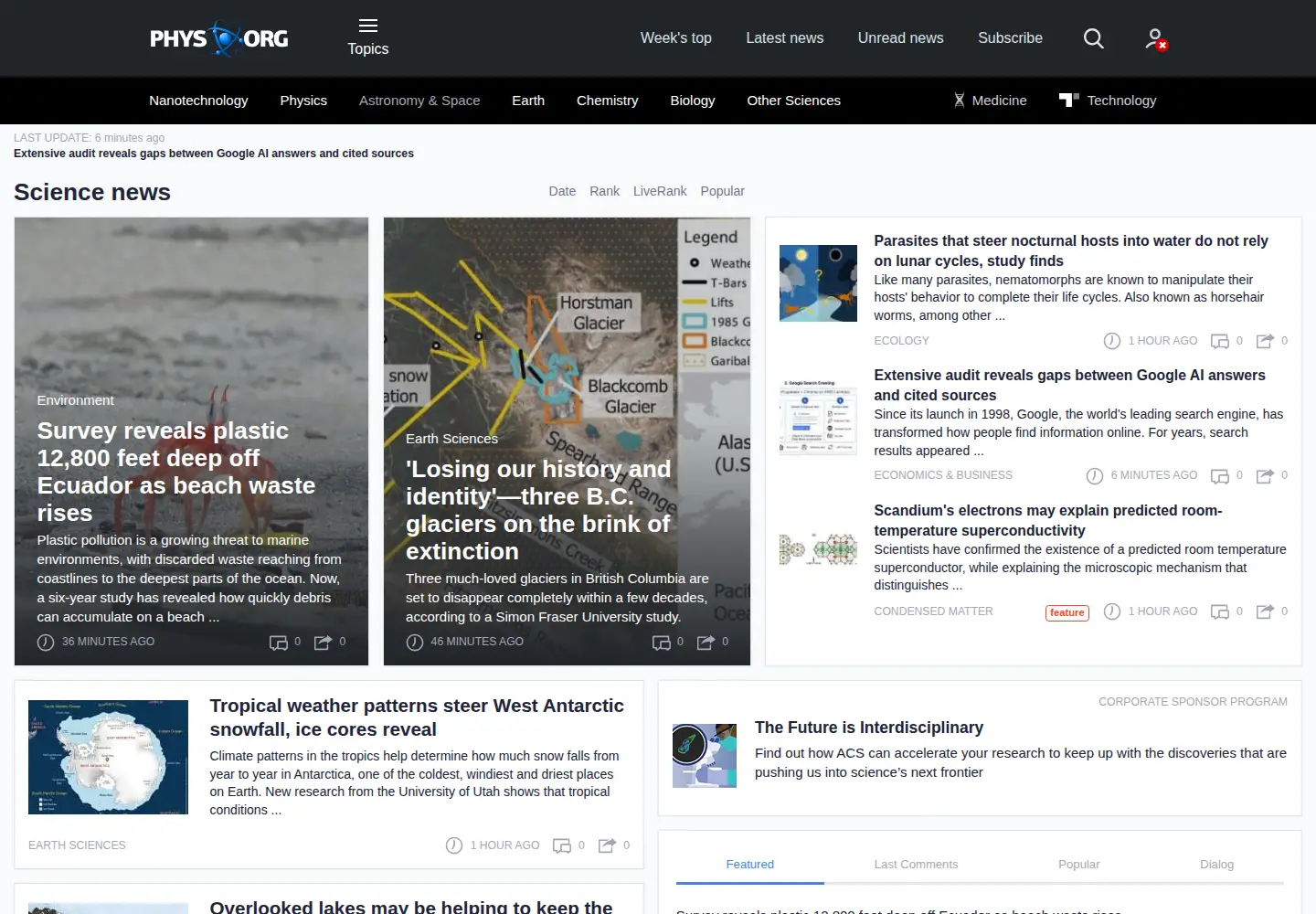Sort science news by LiveRank
The image size is (1316, 914).
(x=660, y=191)
